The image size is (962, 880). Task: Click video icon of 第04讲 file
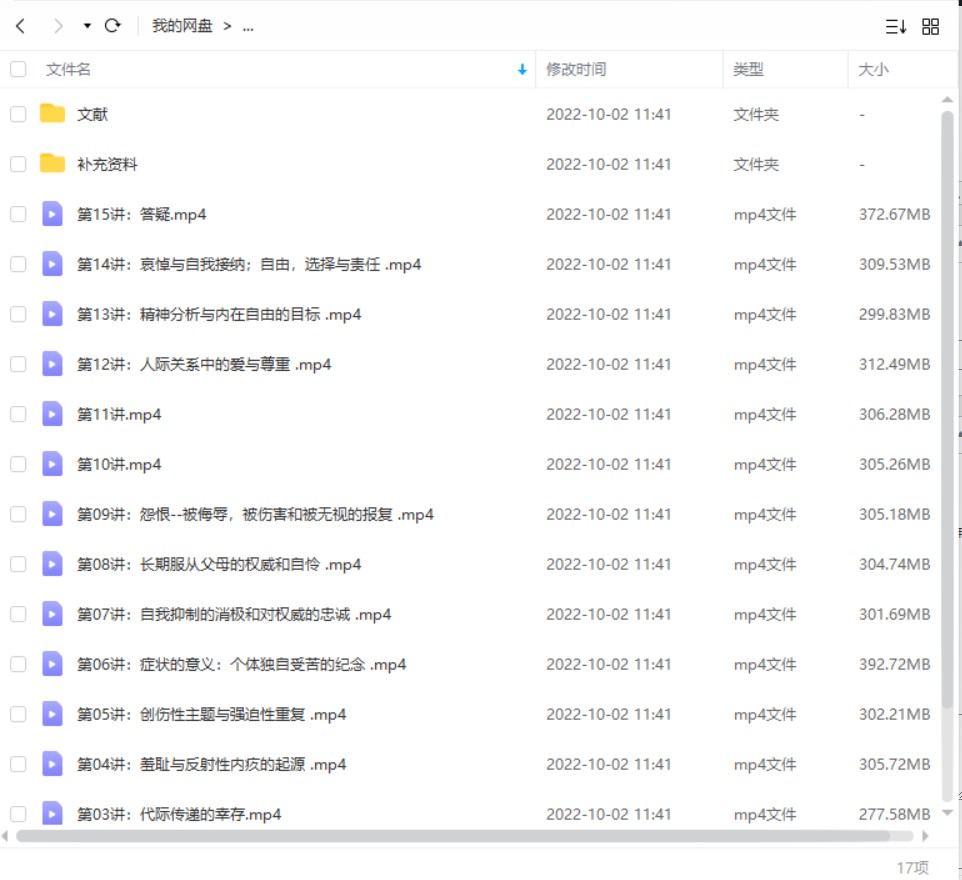pos(52,764)
